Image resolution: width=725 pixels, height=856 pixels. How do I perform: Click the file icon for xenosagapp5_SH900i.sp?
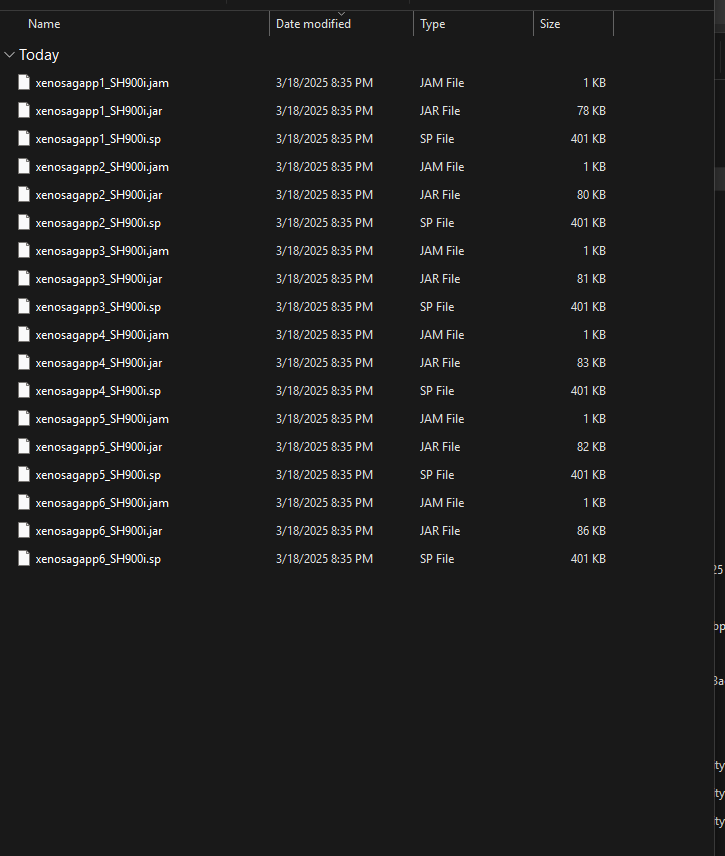point(24,475)
